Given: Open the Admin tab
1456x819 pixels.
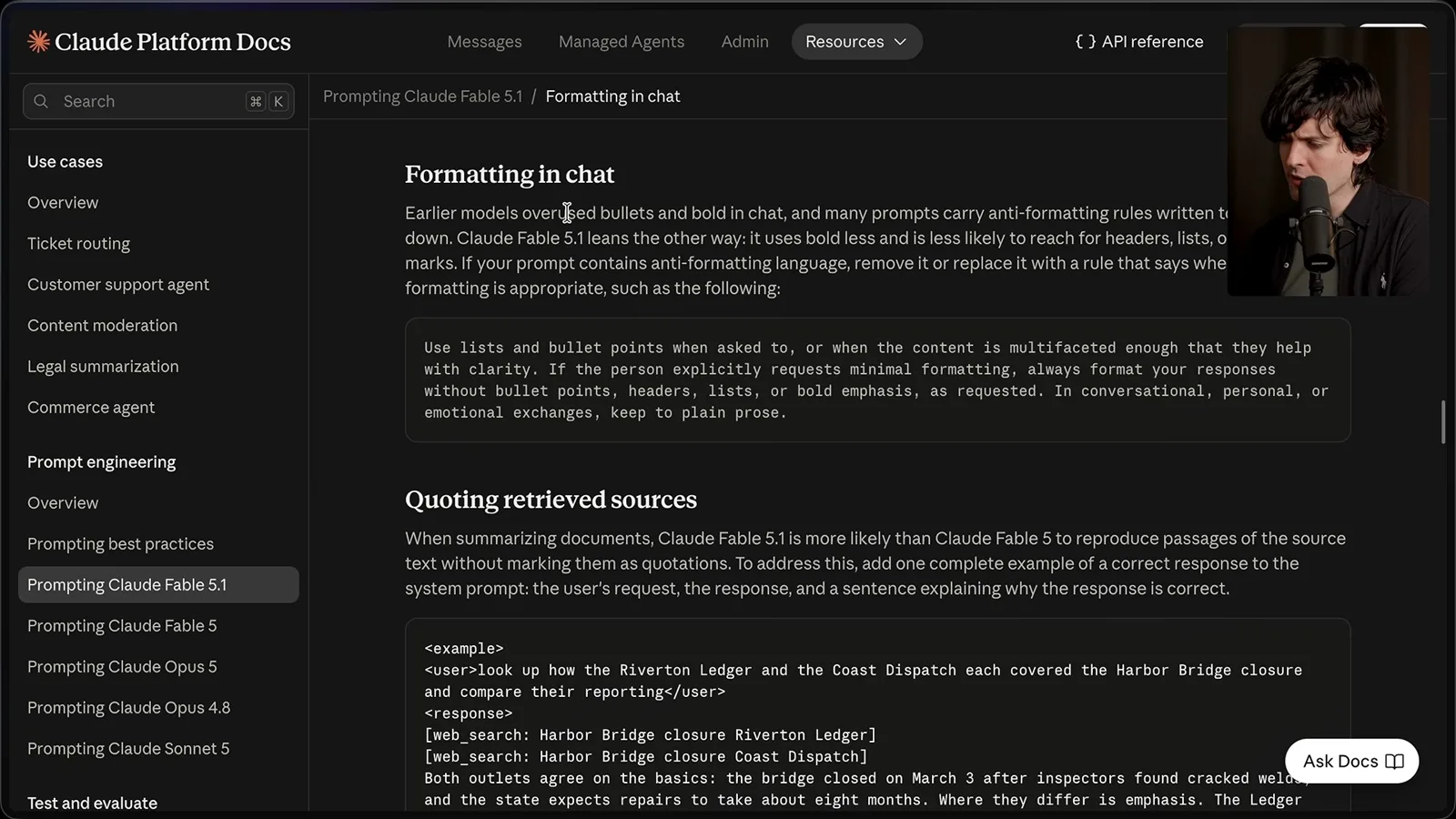Looking at the screenshot, I should (745, 42).
